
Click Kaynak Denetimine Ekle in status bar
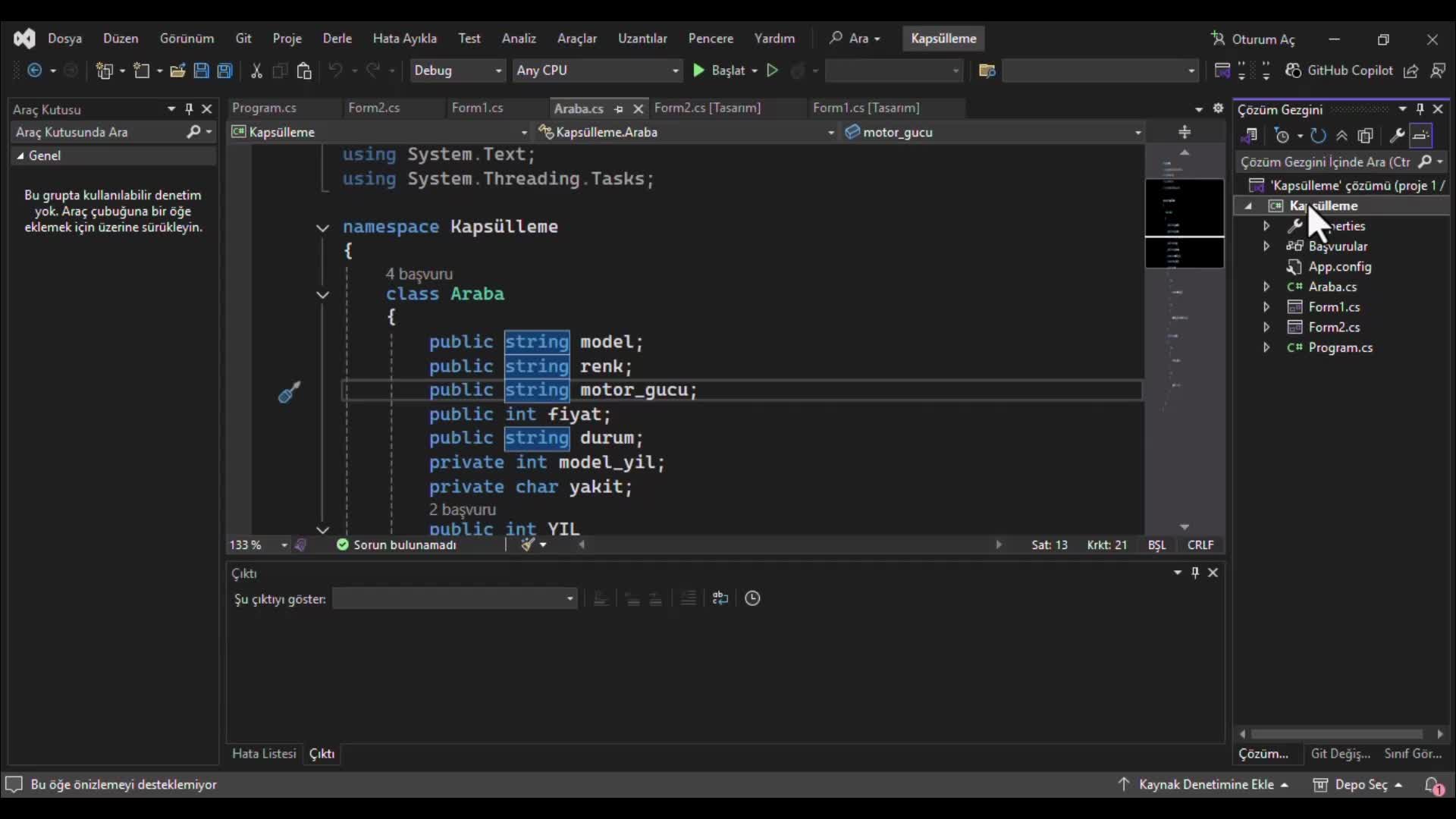1203,785
